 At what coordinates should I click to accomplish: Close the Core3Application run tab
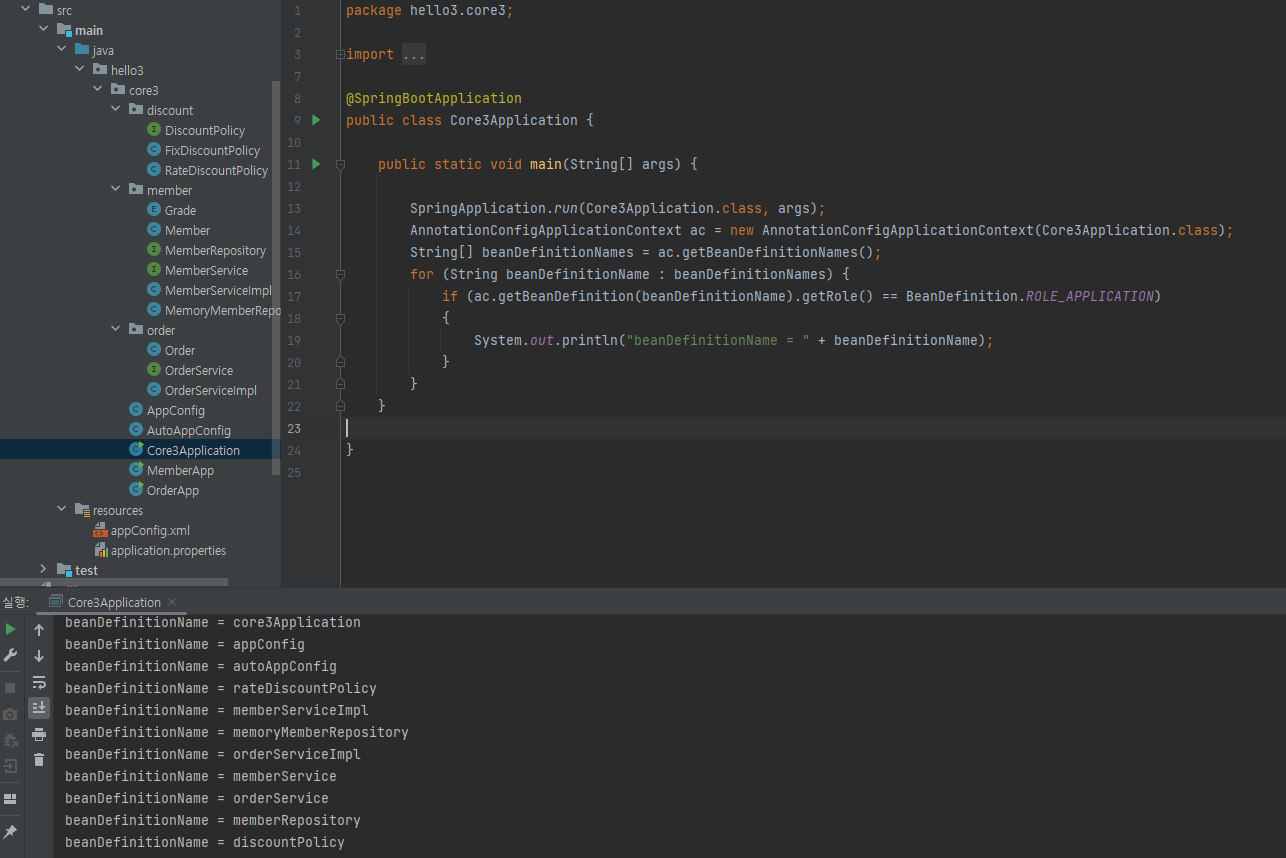(172, 602)
